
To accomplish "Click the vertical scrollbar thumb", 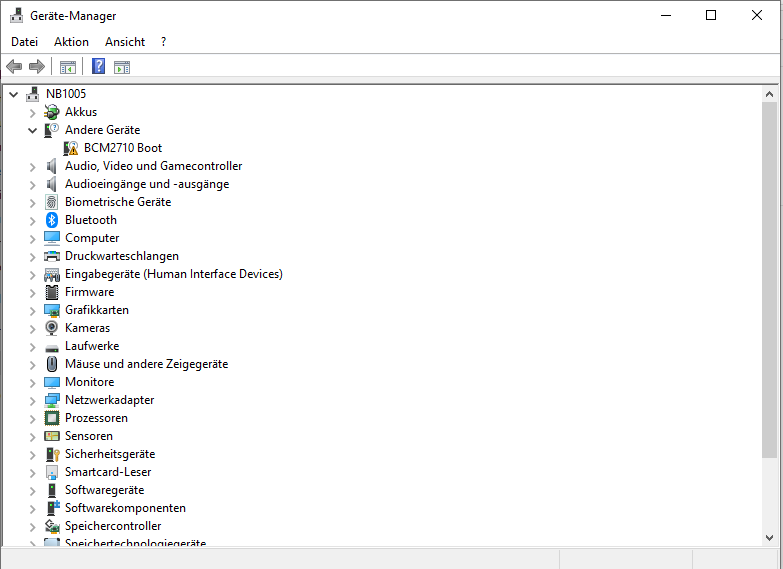I will [769, 279].
